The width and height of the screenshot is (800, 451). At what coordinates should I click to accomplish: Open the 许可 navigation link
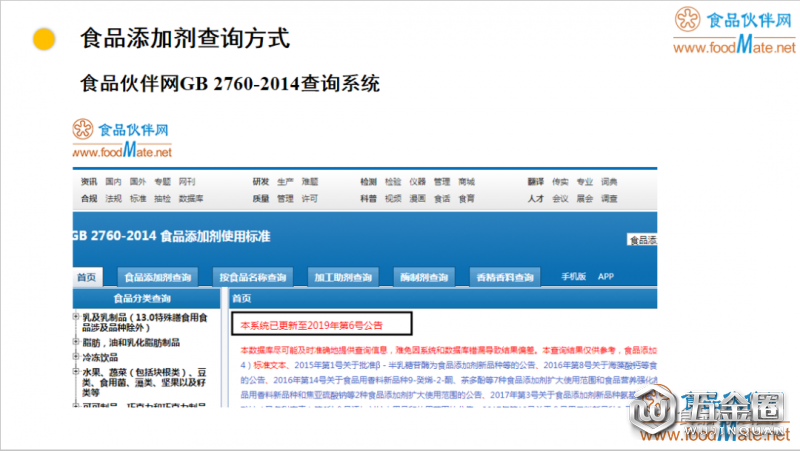(310, 198)
